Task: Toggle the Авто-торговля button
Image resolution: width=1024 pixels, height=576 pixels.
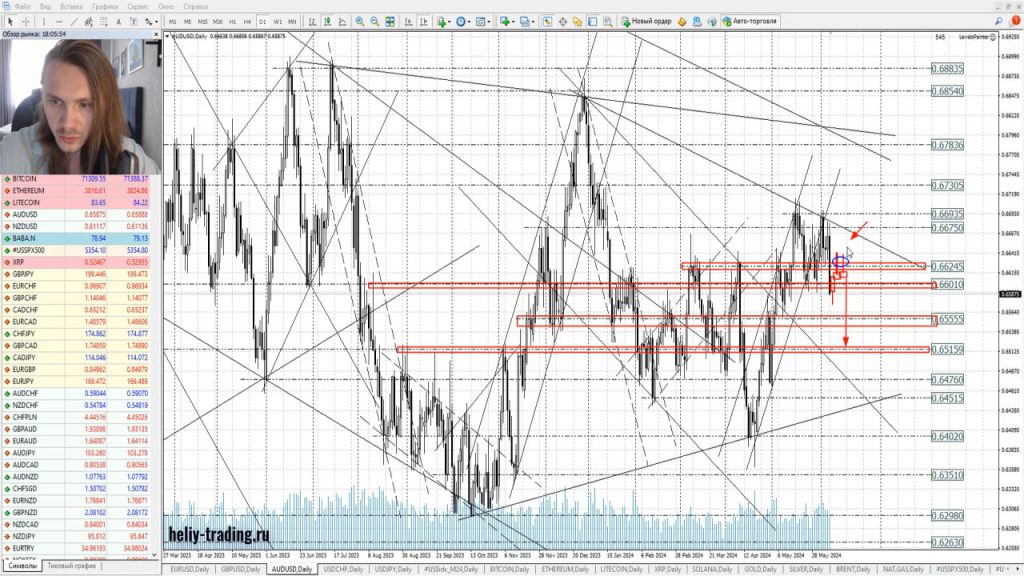Action: [x=750, y=20]
